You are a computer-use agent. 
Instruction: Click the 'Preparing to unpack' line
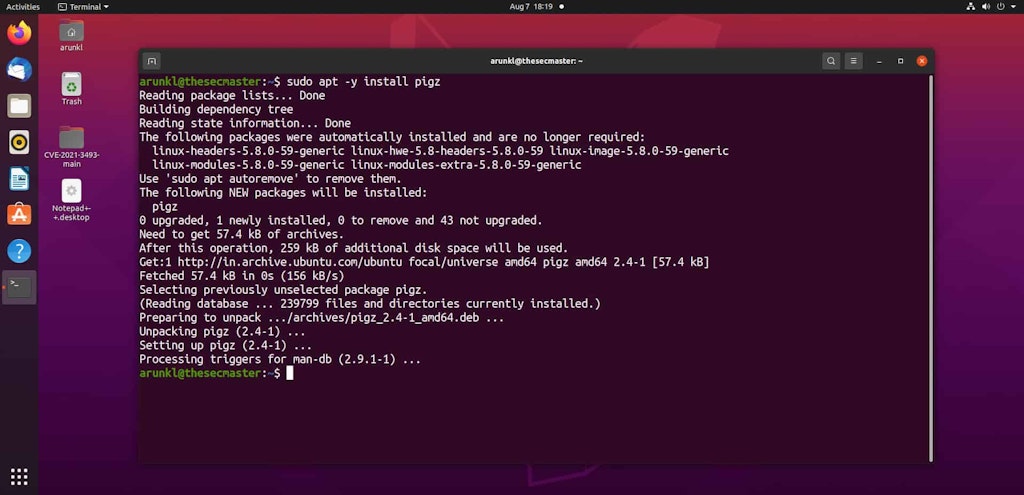(321, 317)
